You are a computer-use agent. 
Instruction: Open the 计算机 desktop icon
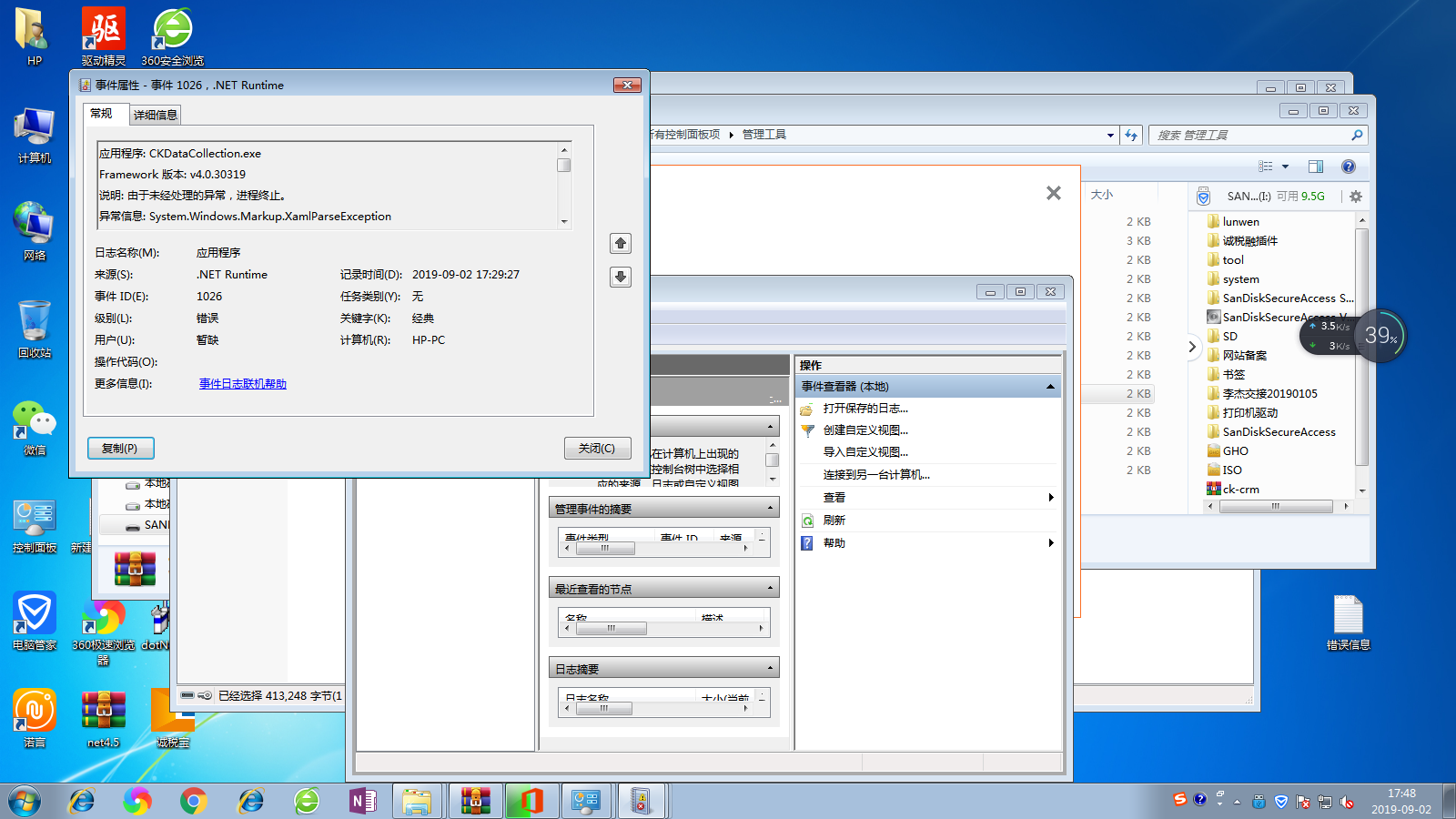[x=35, y=135]
